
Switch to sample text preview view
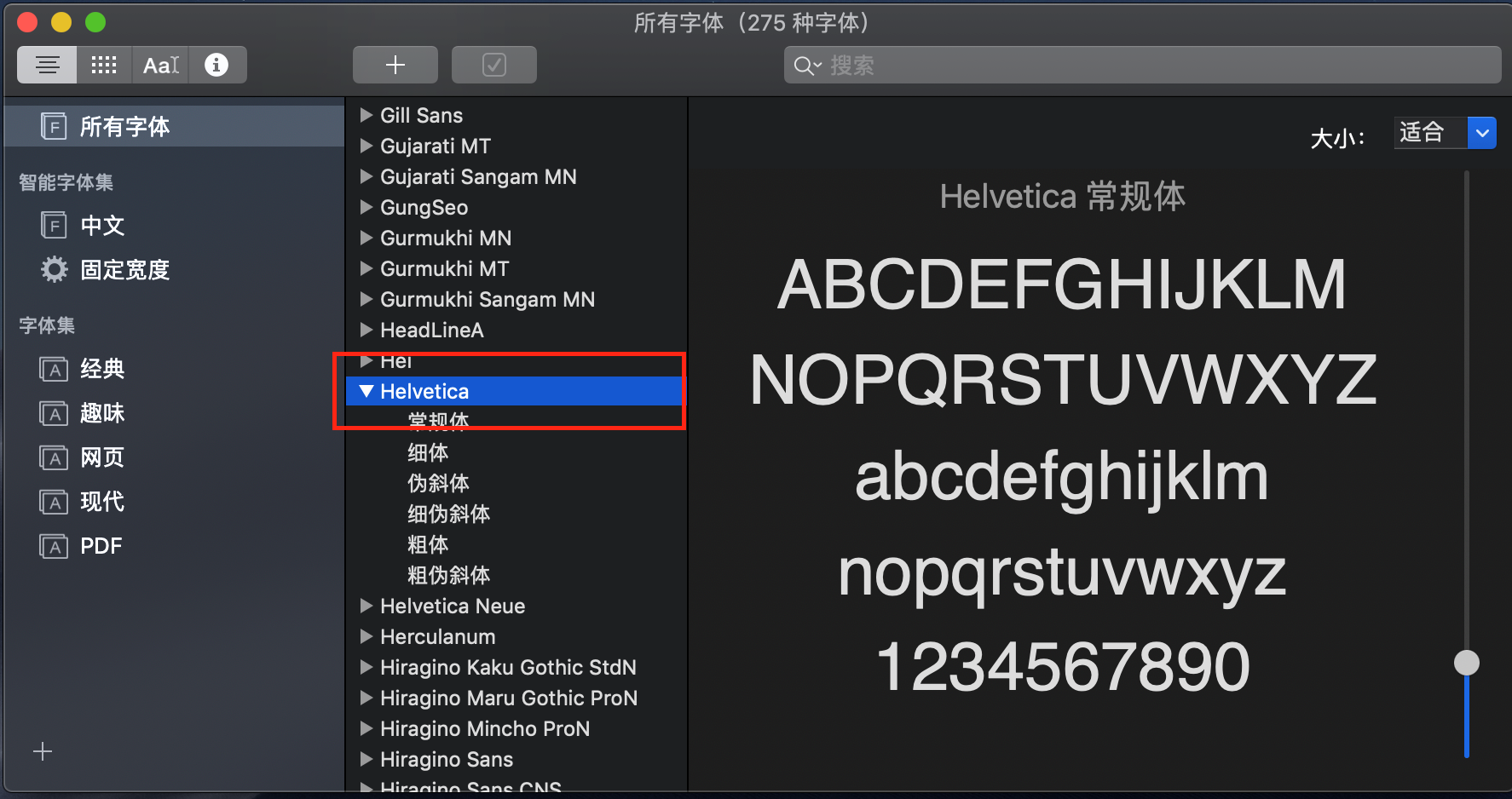click(x=48, y=65)
